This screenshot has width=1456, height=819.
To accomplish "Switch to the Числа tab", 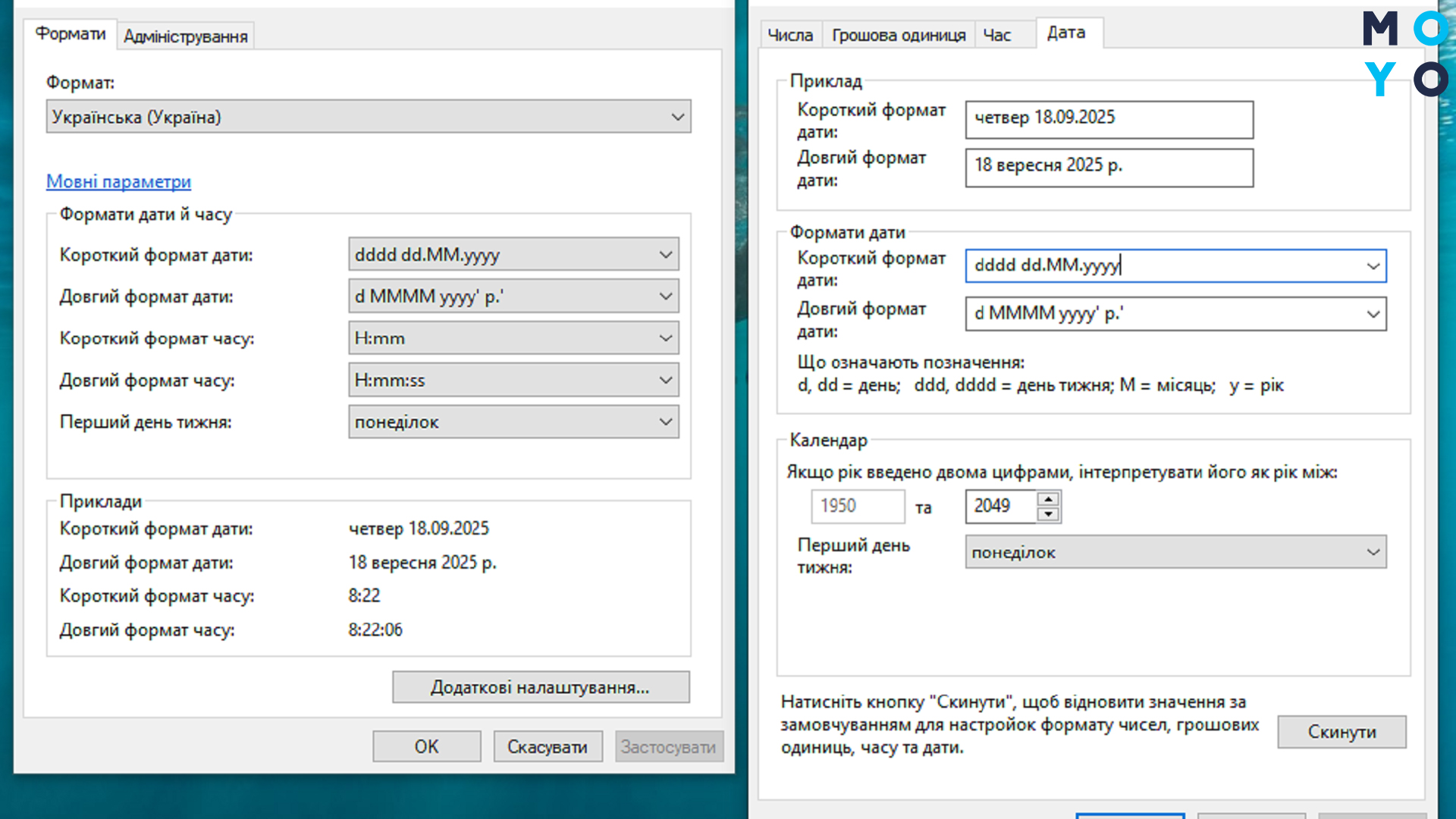I will pyautogui.click(x=790, y=34).
